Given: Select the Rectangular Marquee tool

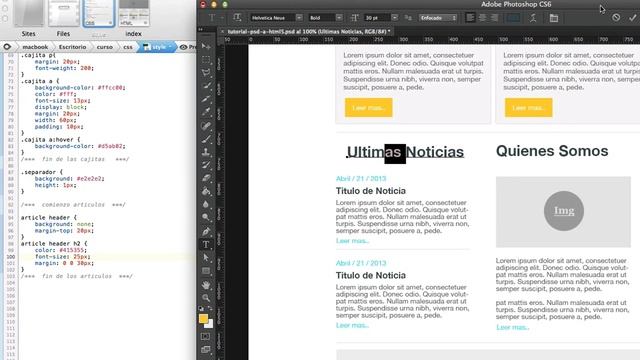Looking at the screenshot, I should 206,60.
